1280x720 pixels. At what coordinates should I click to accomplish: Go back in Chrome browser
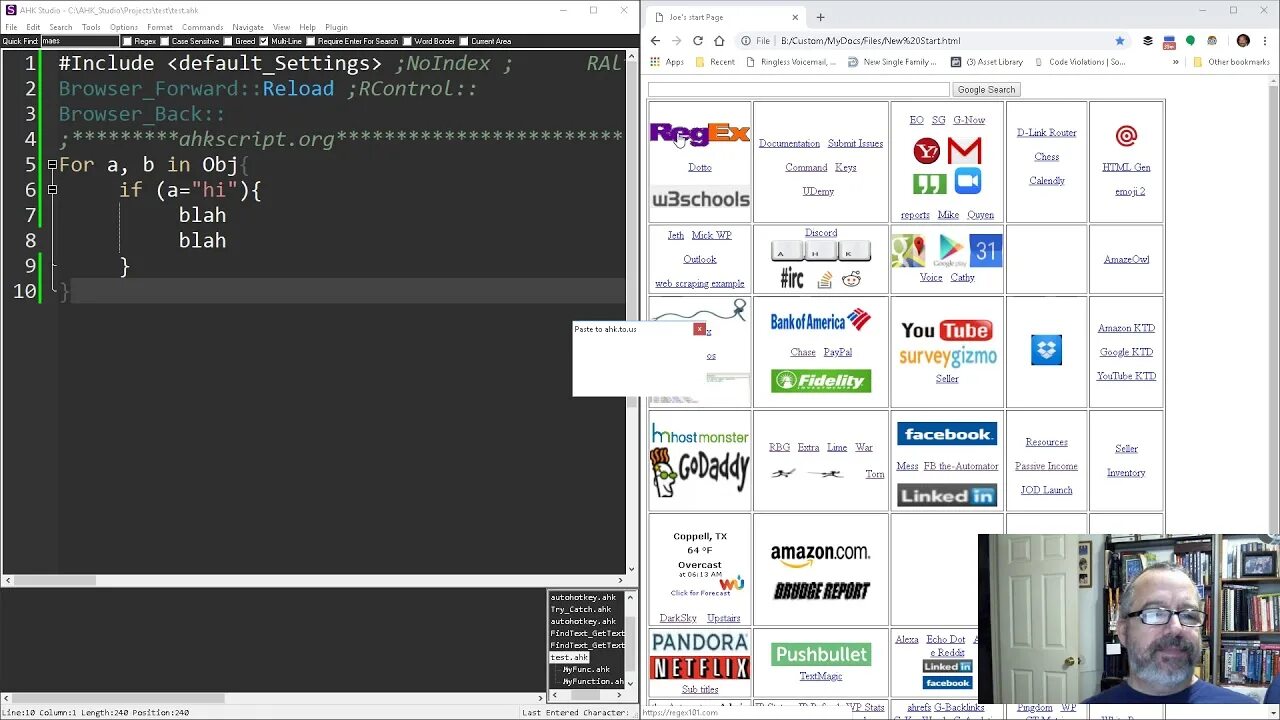(x=655, y=41)
